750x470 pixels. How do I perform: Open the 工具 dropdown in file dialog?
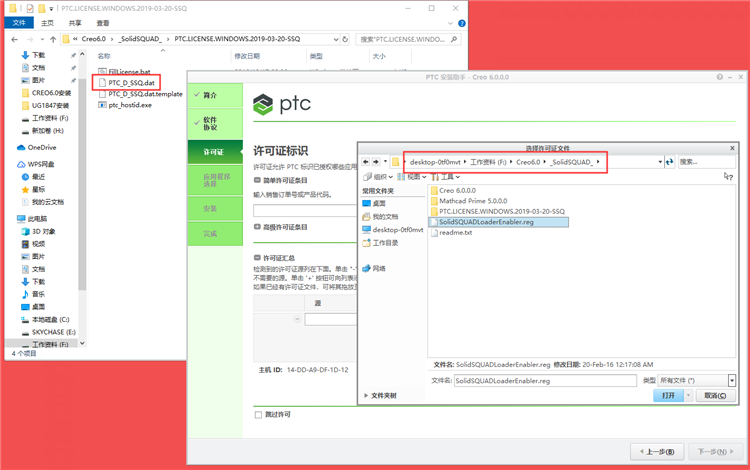coord(445,177)
